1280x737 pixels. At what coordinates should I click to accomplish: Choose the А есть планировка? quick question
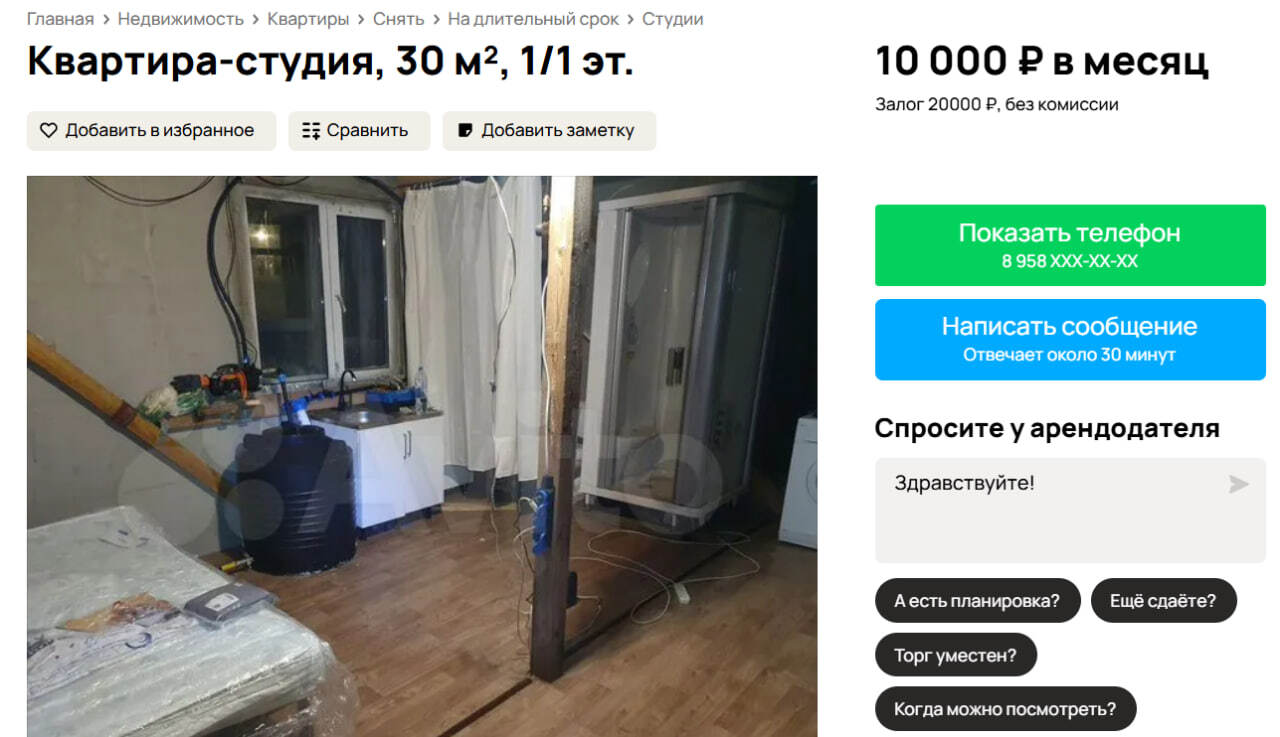coord(977,601)
